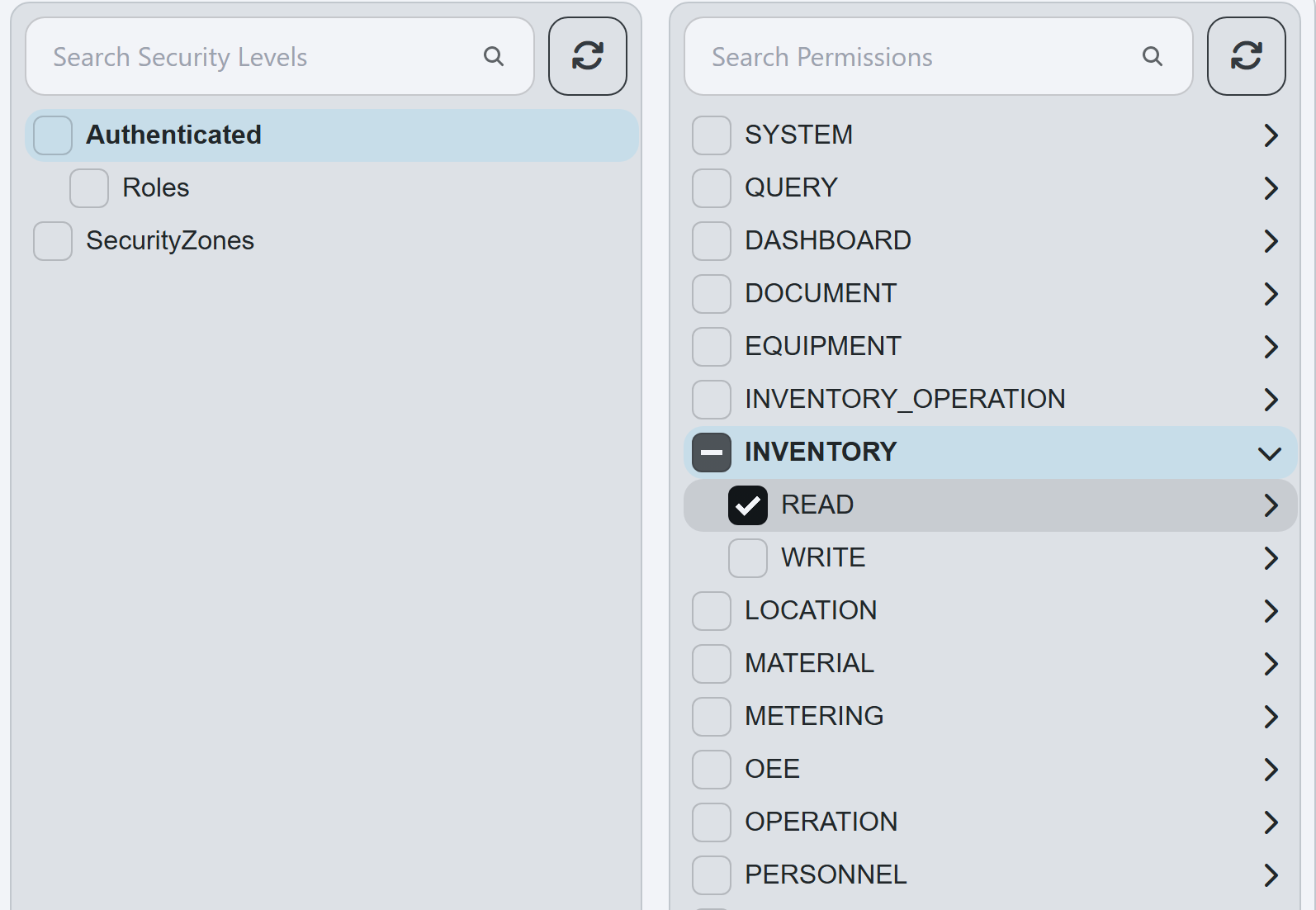Screen dimensions: 1316x910
Task: Check the EQUIPMENT permission checkbox
Action: [x=712, y=347]
